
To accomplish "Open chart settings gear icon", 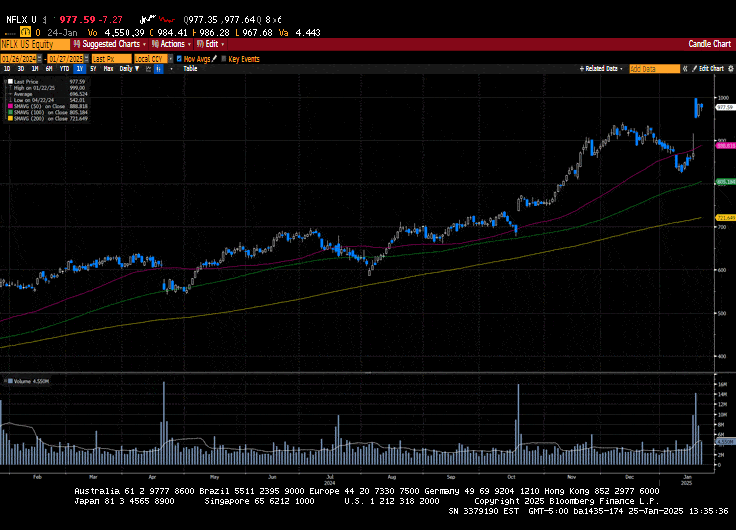I will (728, 68).
